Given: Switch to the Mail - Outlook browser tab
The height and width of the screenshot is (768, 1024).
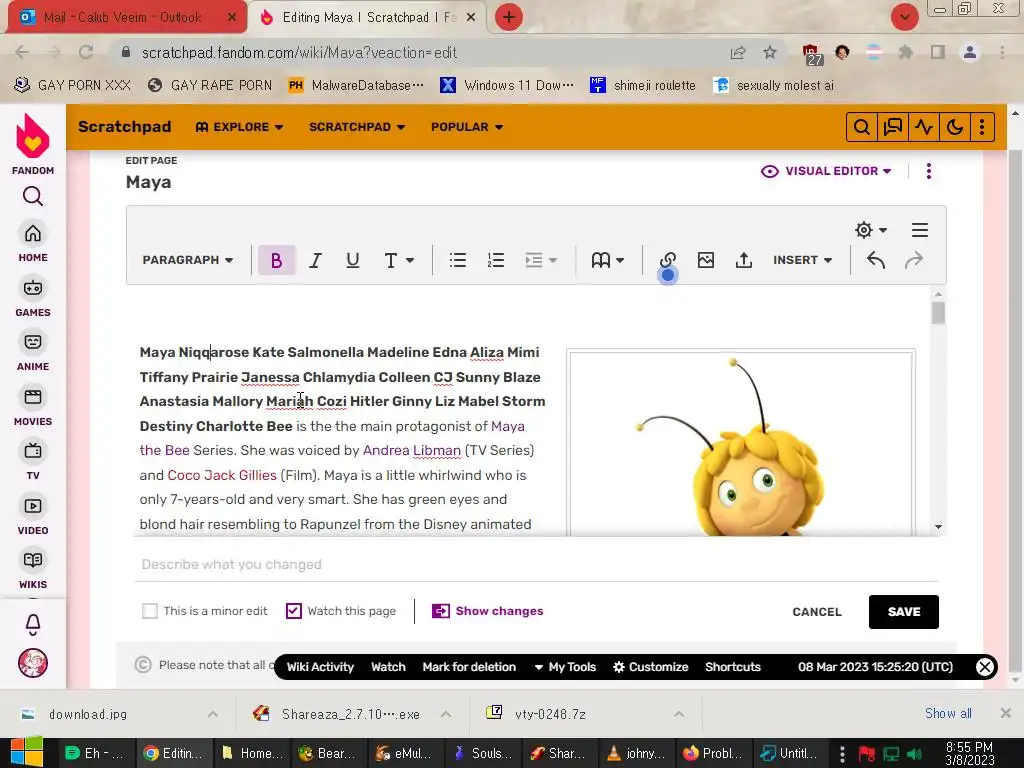Looking at the screenshot, I should 126,18.
